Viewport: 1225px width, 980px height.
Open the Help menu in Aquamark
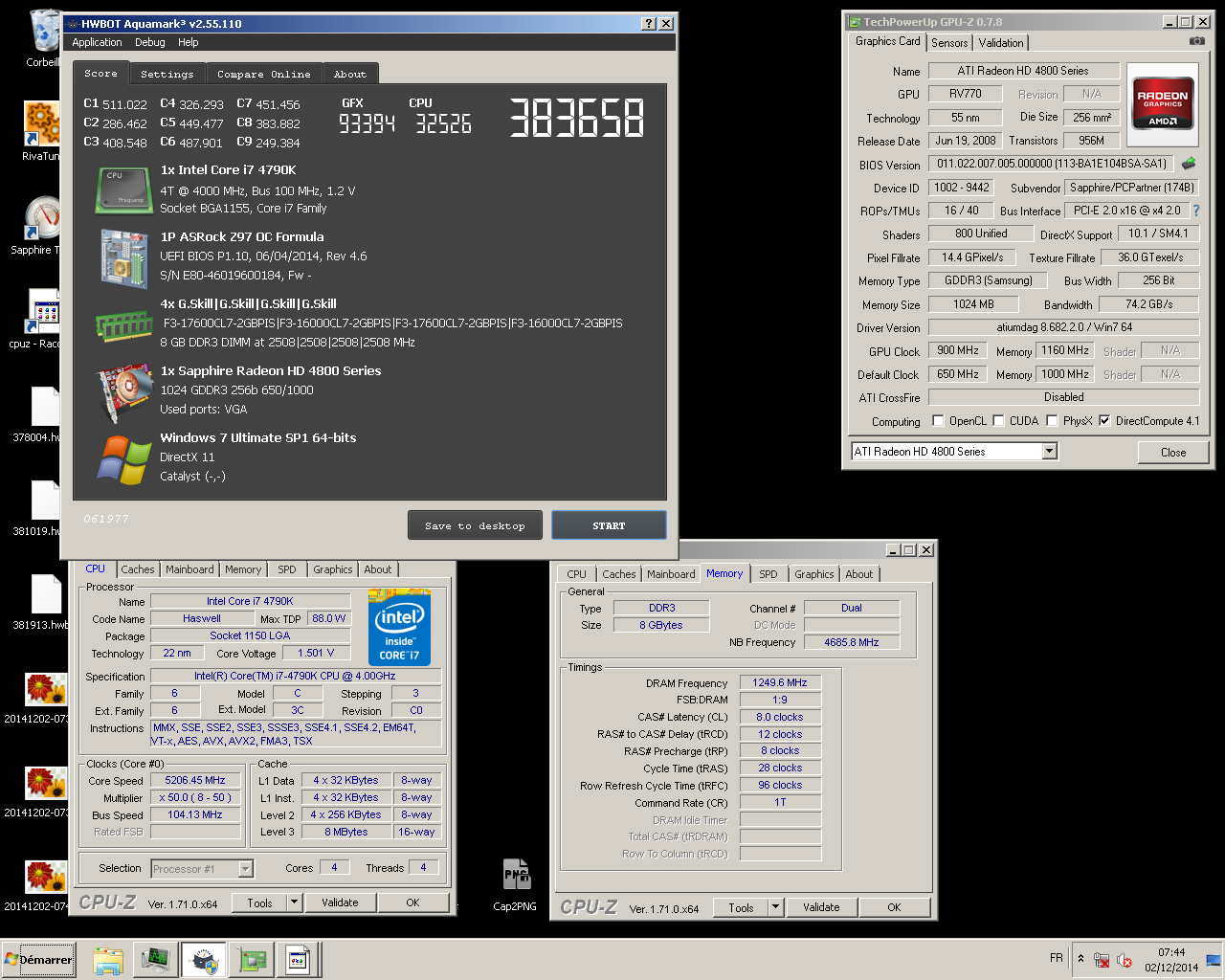pos(189,42)
